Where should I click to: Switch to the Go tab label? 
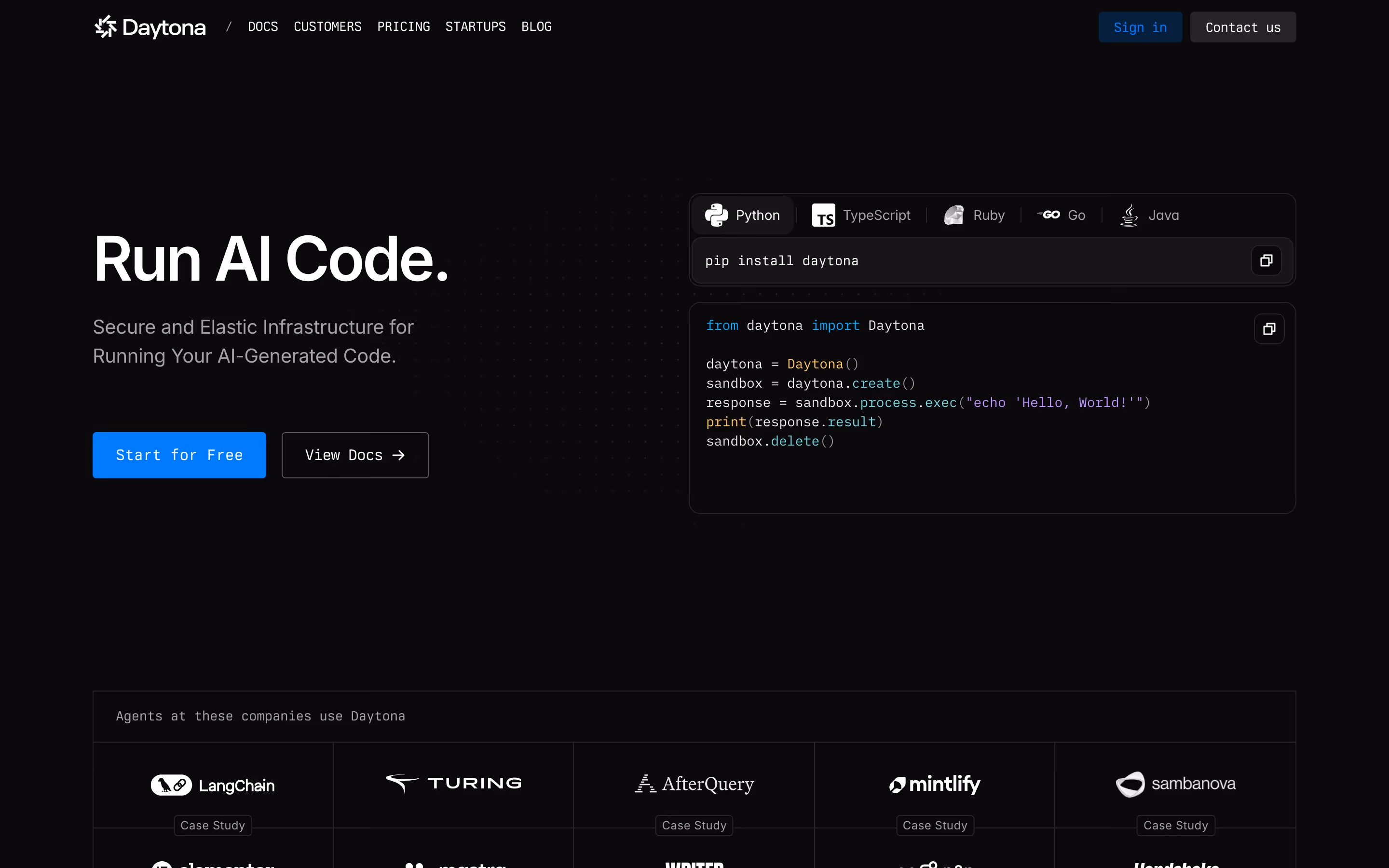[1076, 215]
